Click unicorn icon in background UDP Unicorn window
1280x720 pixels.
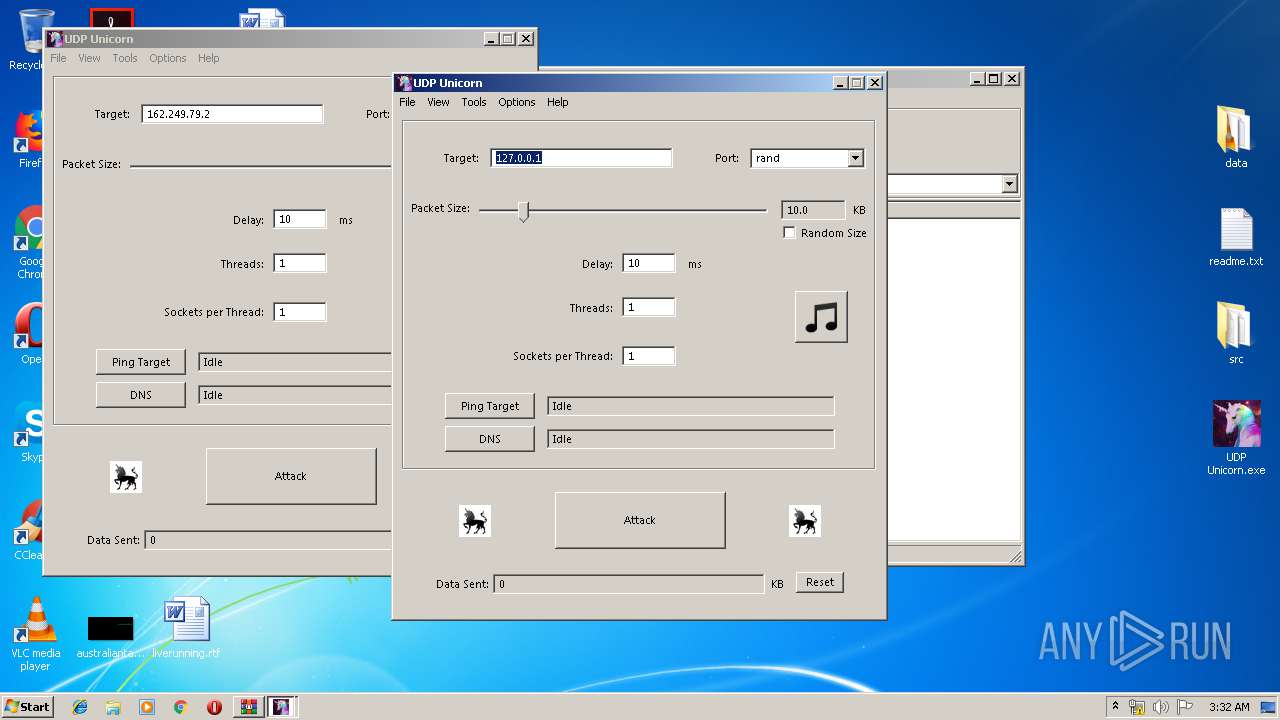[126, 477]
